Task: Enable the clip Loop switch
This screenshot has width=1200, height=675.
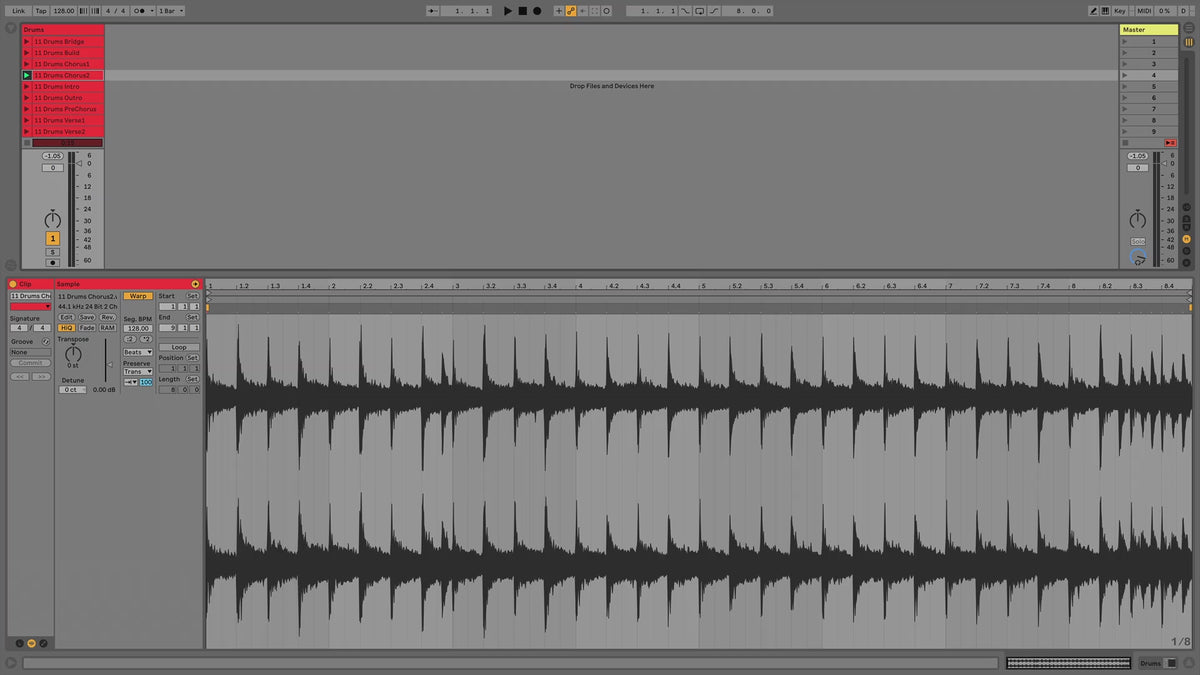Action: click(179, 347)
